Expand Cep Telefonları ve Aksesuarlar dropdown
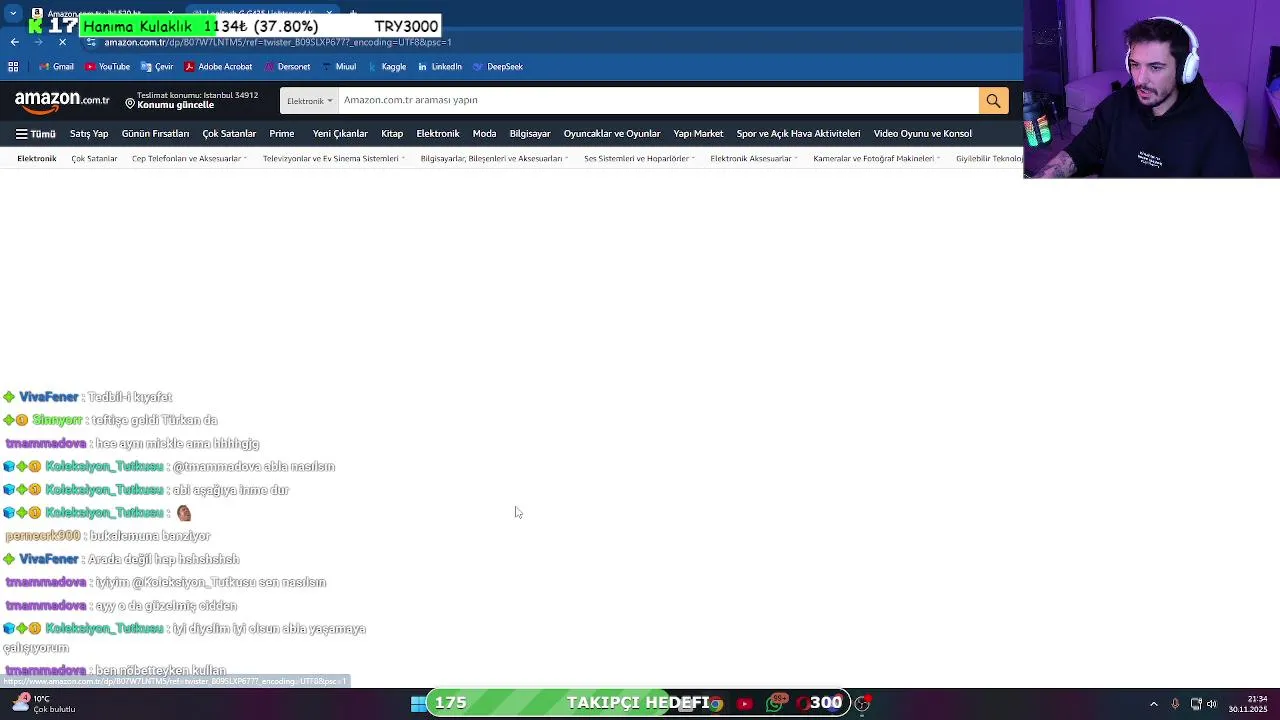This screenshot has height=720, width=1280. [189, 159]
